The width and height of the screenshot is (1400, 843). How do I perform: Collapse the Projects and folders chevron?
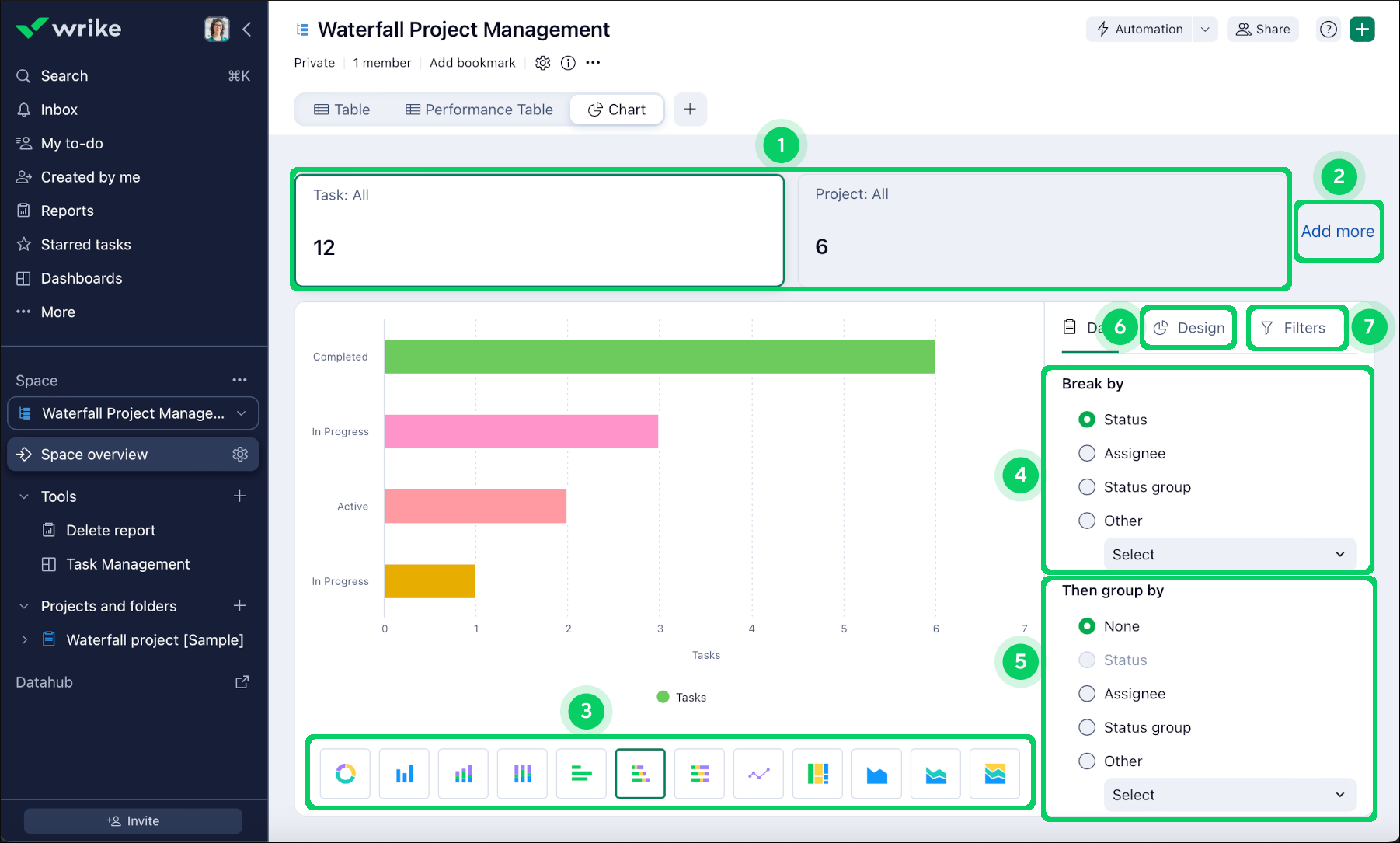pos(24,606)
